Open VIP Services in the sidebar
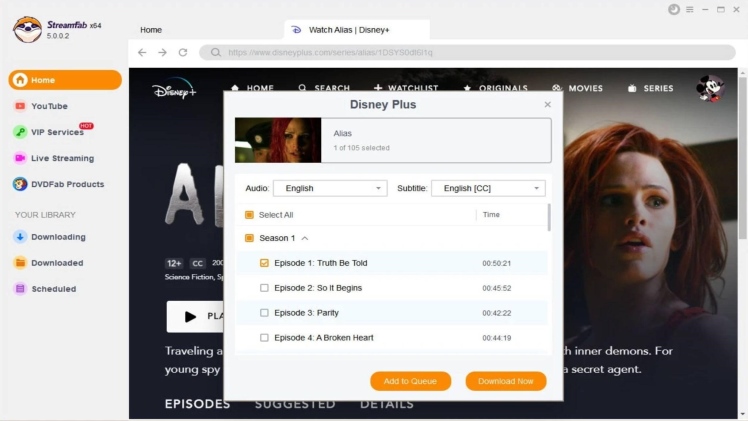748x421 pixels. 56,132
